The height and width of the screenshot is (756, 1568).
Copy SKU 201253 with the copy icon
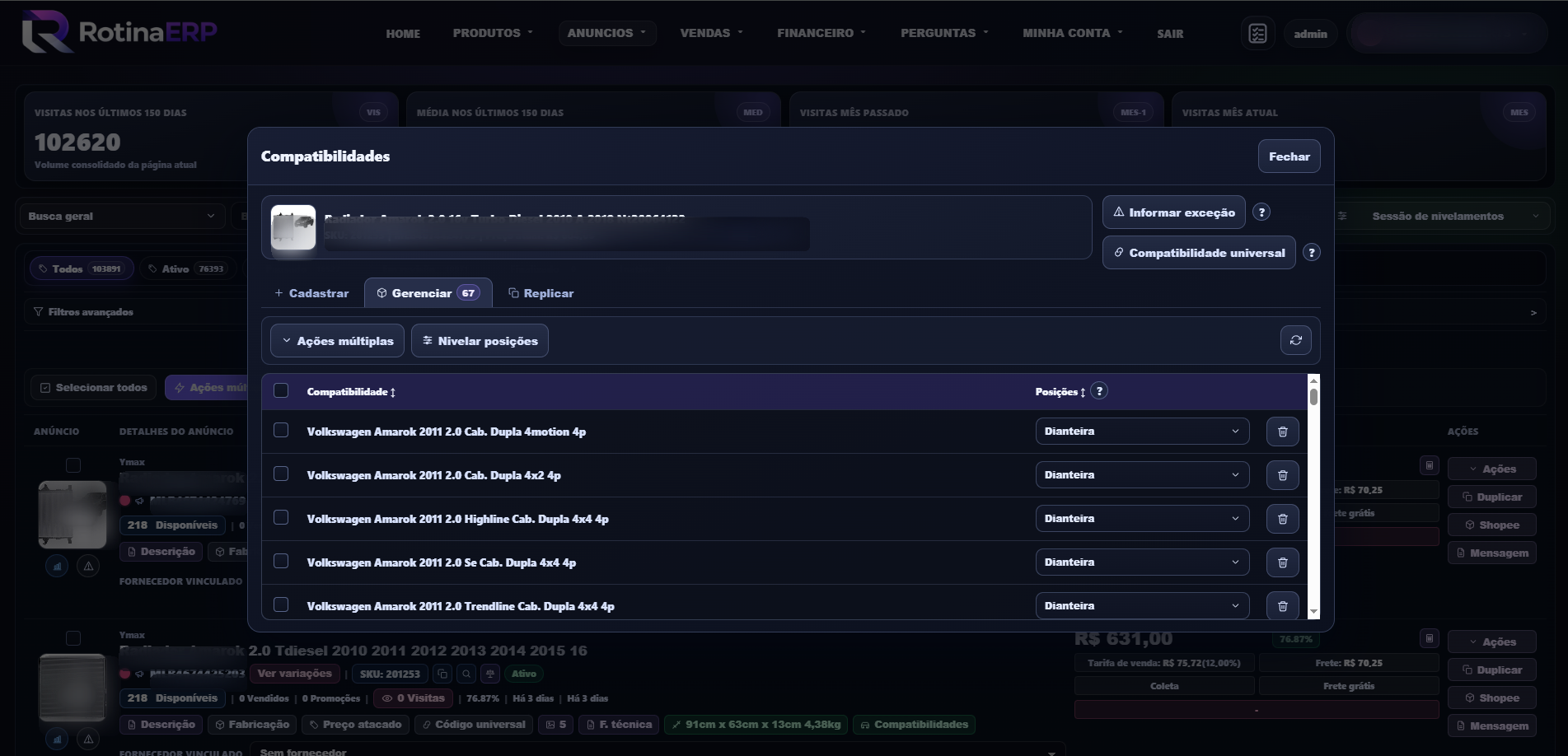442,674
